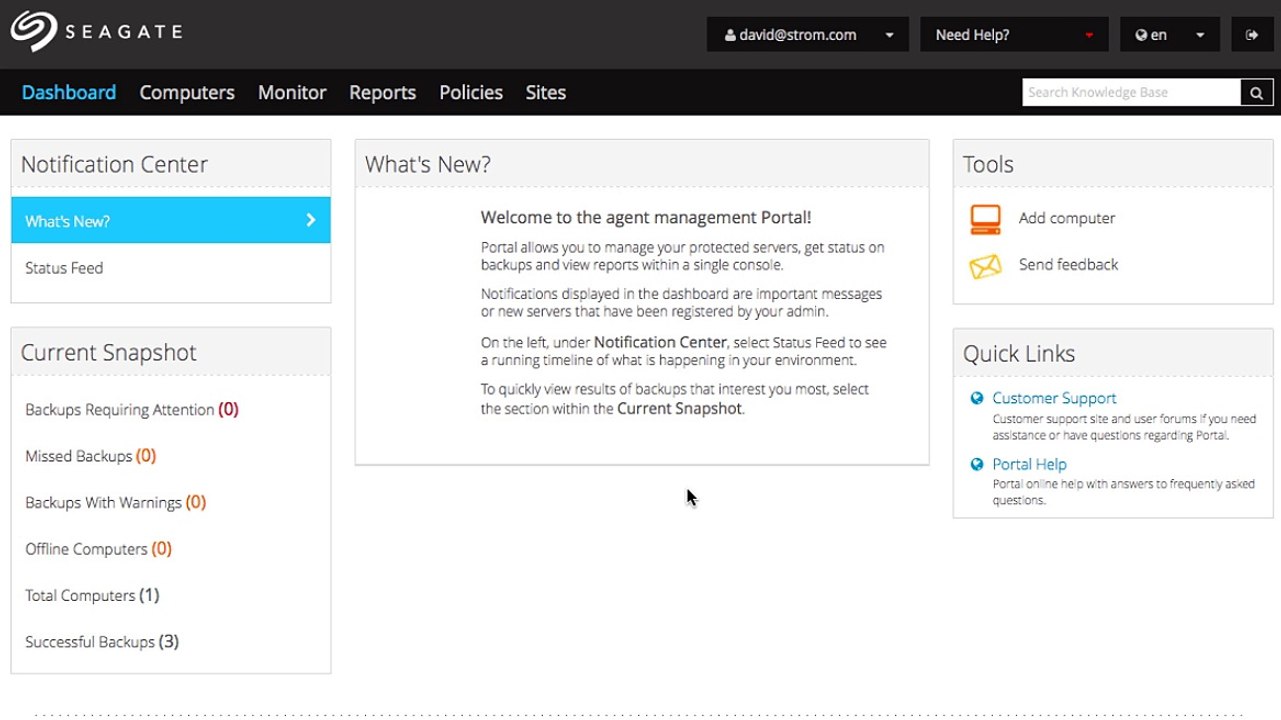Click the Send feedback link
This screenshot has width=1281, height=720.
coord(1068,265)
